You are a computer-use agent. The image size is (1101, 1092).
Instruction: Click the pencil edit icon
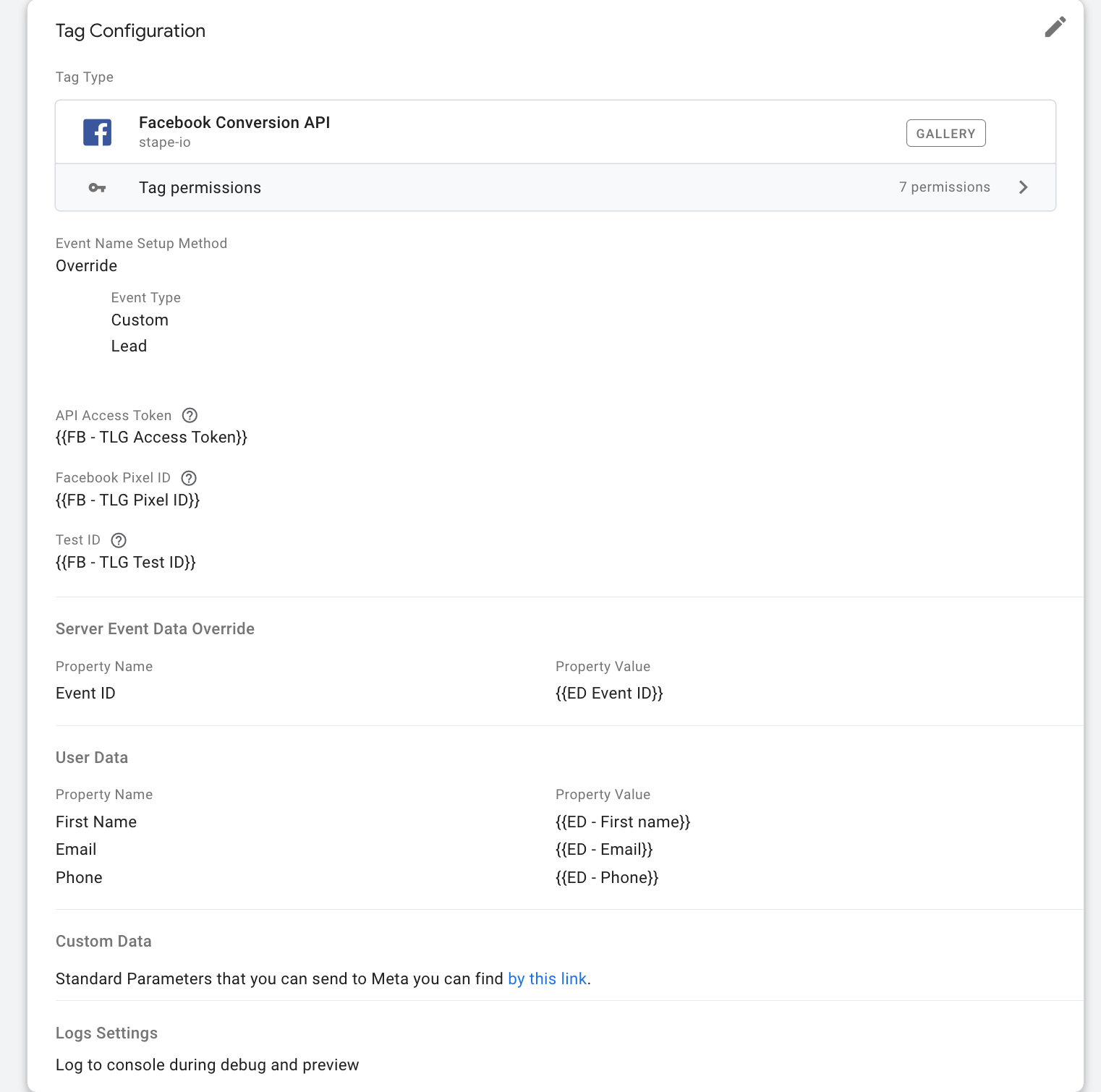point(1055,27)
